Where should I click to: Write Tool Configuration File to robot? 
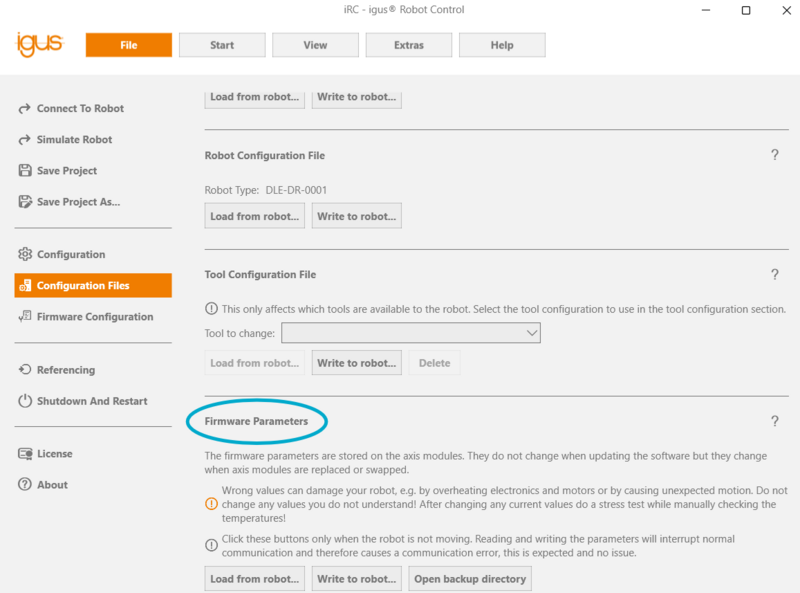(x=357, y=363)
